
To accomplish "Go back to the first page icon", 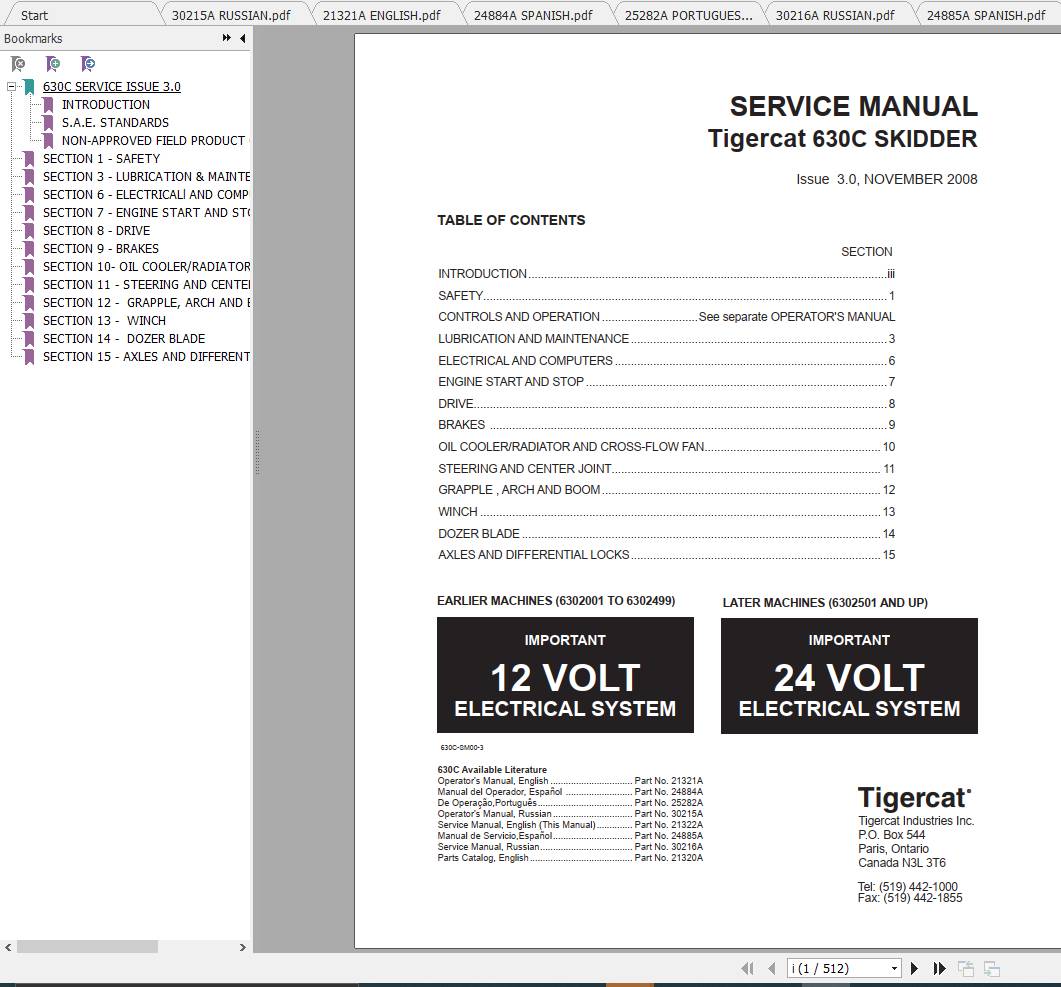I will click(747, 969).
